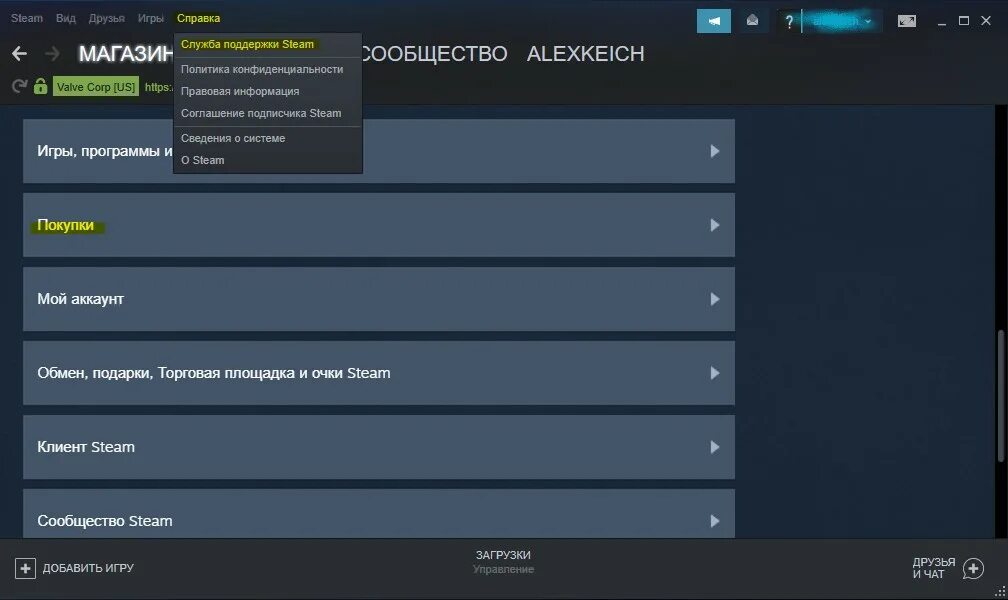
Task: Click the Справка menu
Action: (x=199, y=18)
